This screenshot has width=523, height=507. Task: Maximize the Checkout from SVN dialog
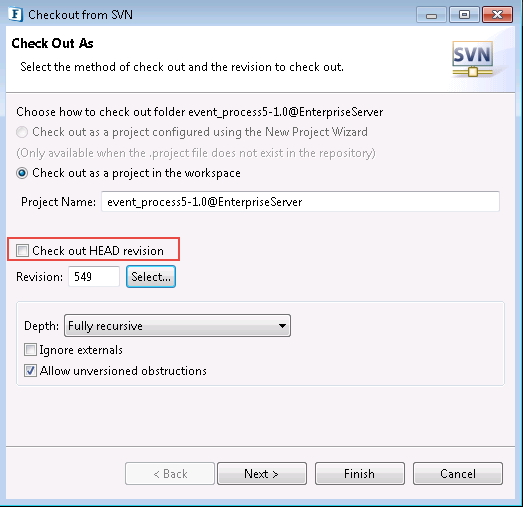(x=464, y=15)
